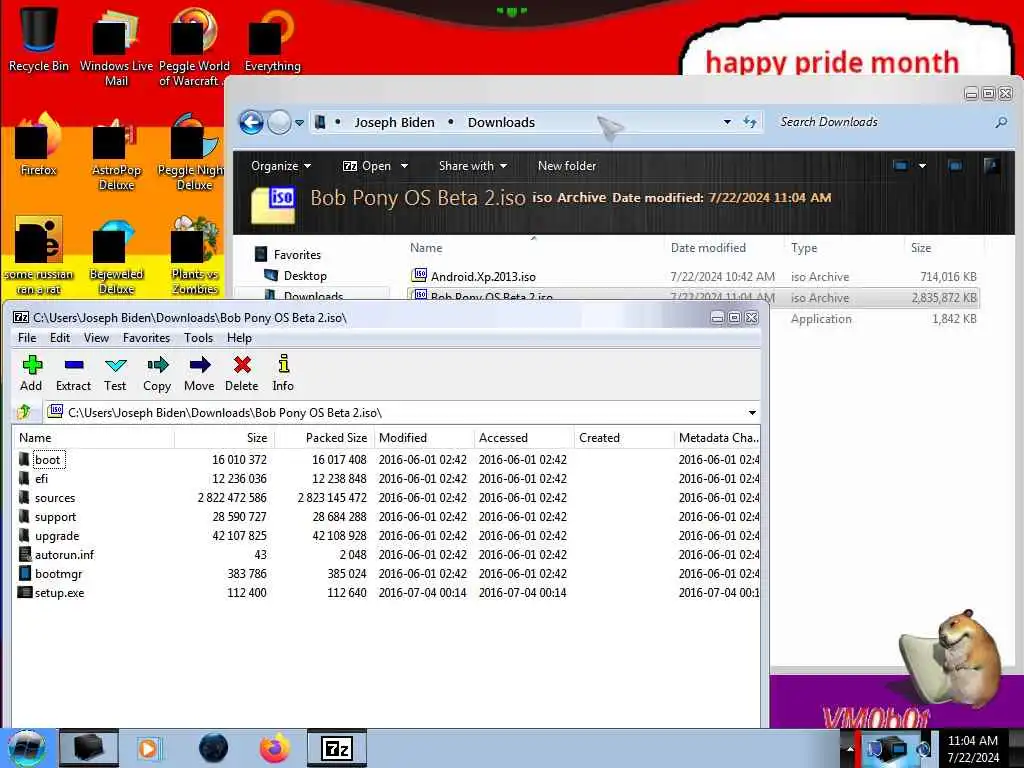Click the Explorer forward button
1024x768 pixels.
click(x=280, y=122)
